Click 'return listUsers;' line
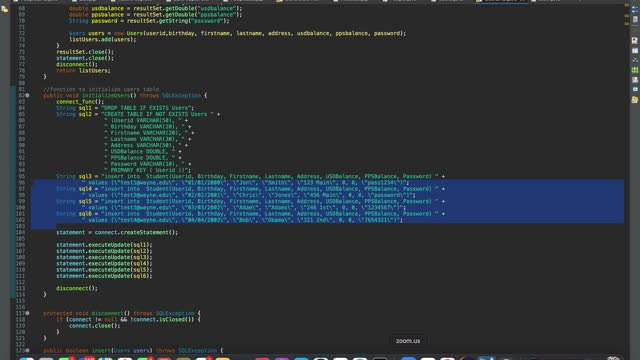 coord(83,71)
